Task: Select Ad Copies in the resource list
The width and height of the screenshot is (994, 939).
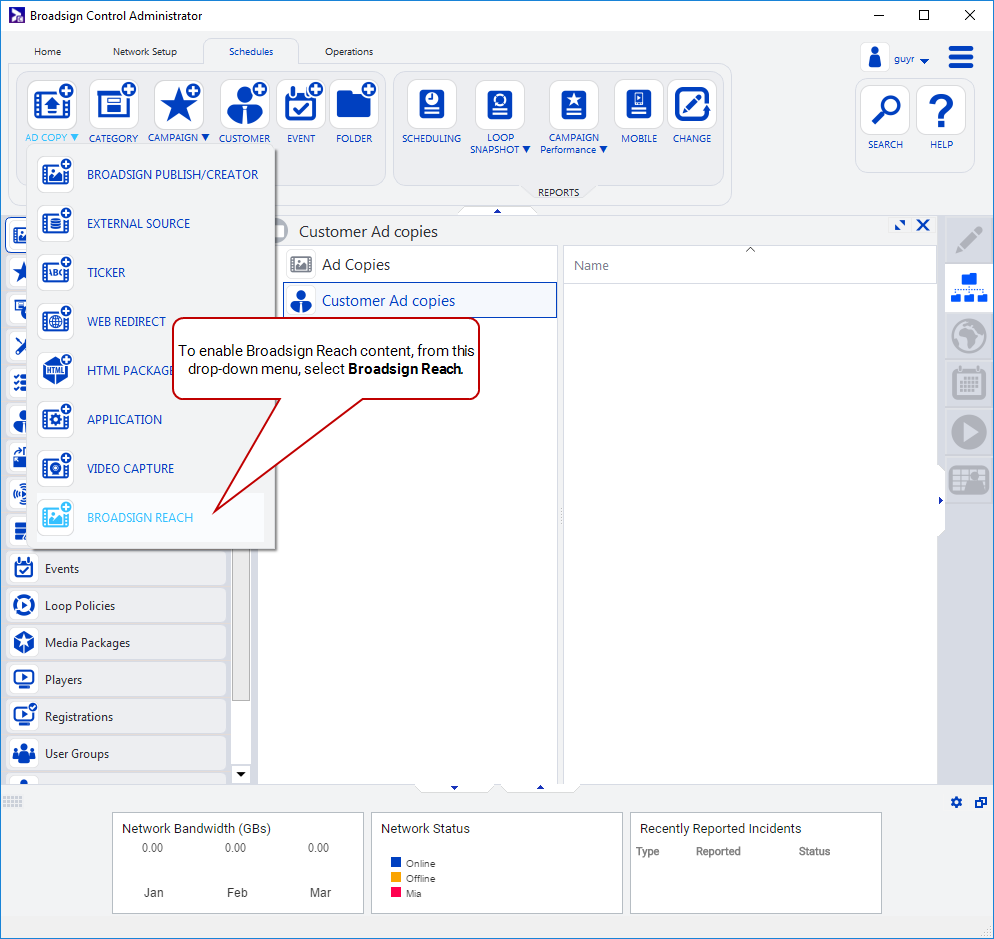Action: click(x=420, y=264)
